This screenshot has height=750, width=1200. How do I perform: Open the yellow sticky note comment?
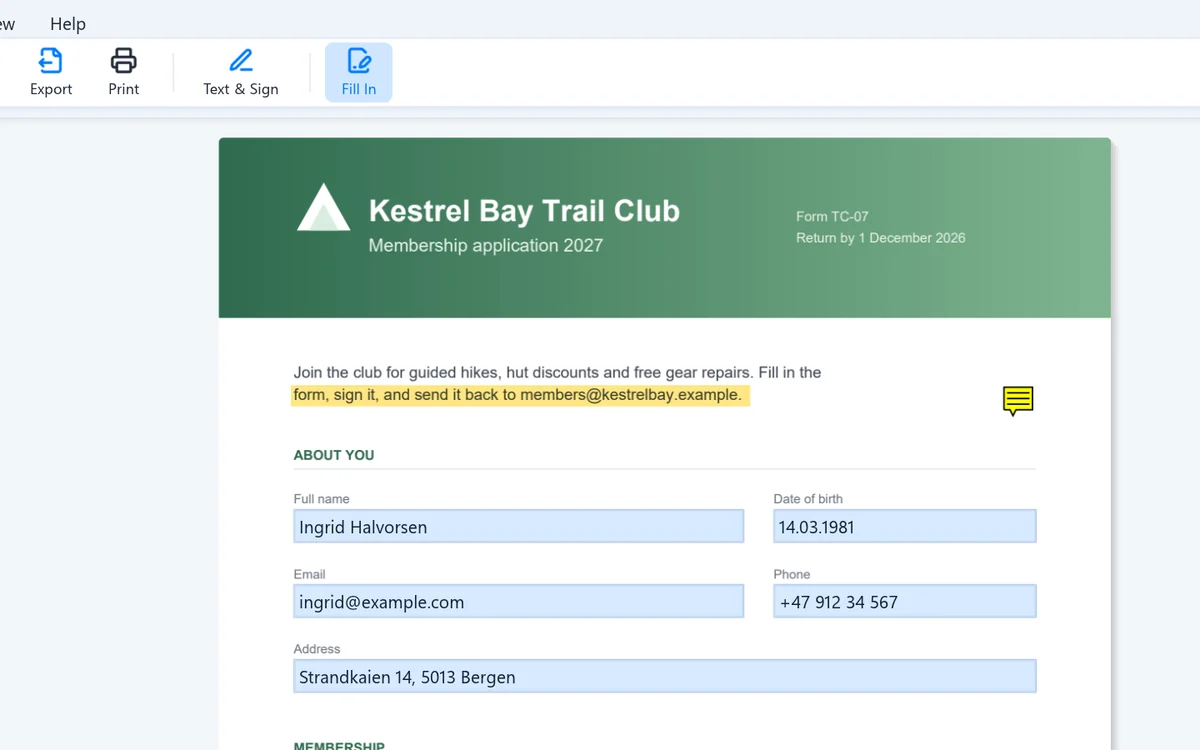(x=1018, y=401)
